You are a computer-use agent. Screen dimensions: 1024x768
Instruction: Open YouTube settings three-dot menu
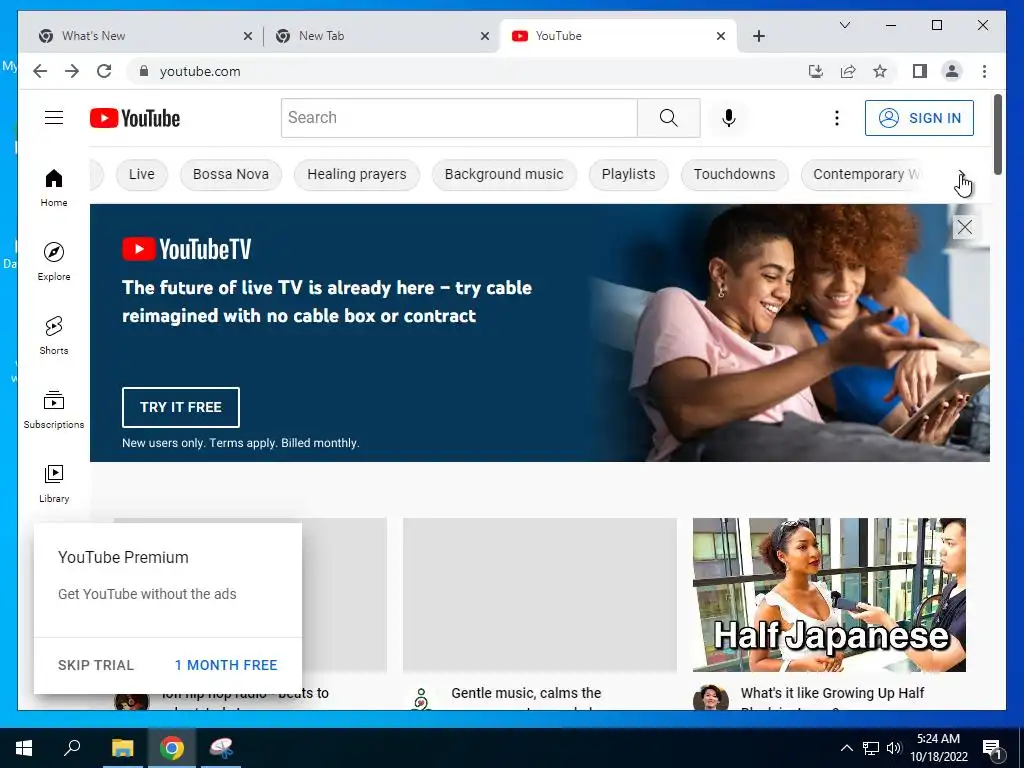click(837, 118)
